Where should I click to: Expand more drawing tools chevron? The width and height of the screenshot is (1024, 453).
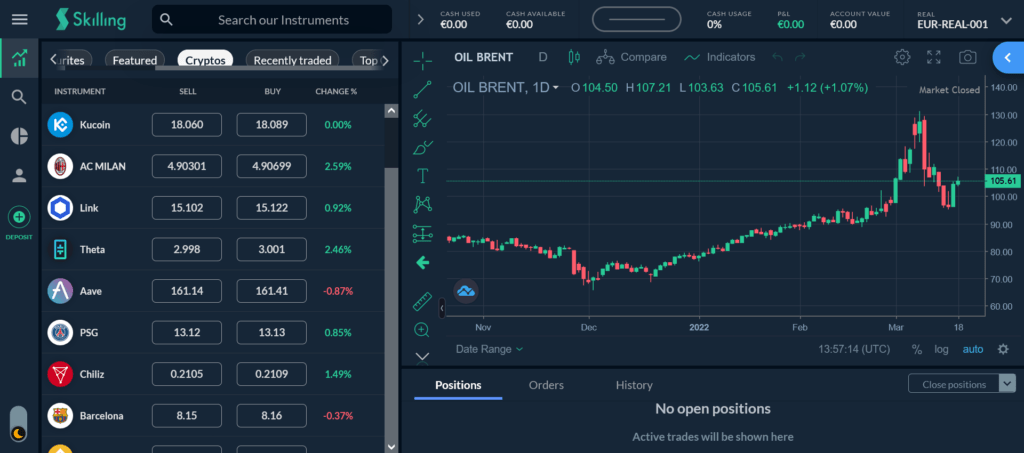click(x=423, y=356)
